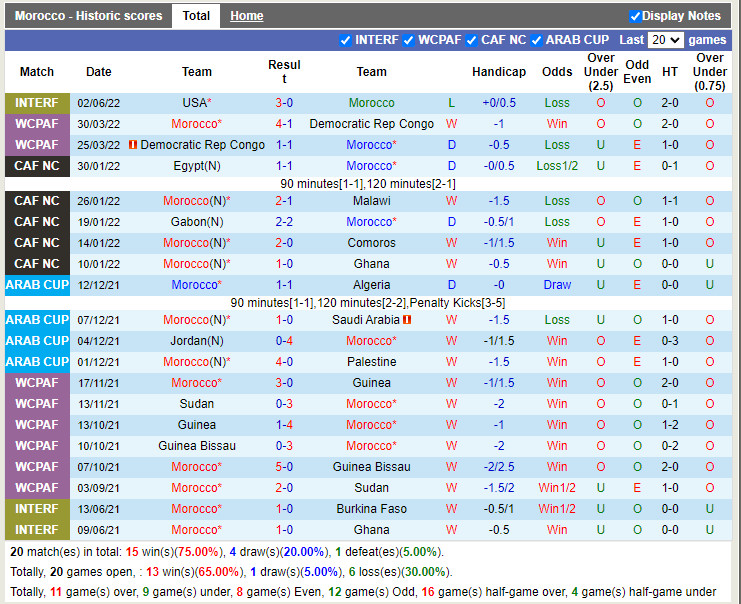Select the Palestine team link
This screenshot has height=604, width=741.
coord(371,362)
